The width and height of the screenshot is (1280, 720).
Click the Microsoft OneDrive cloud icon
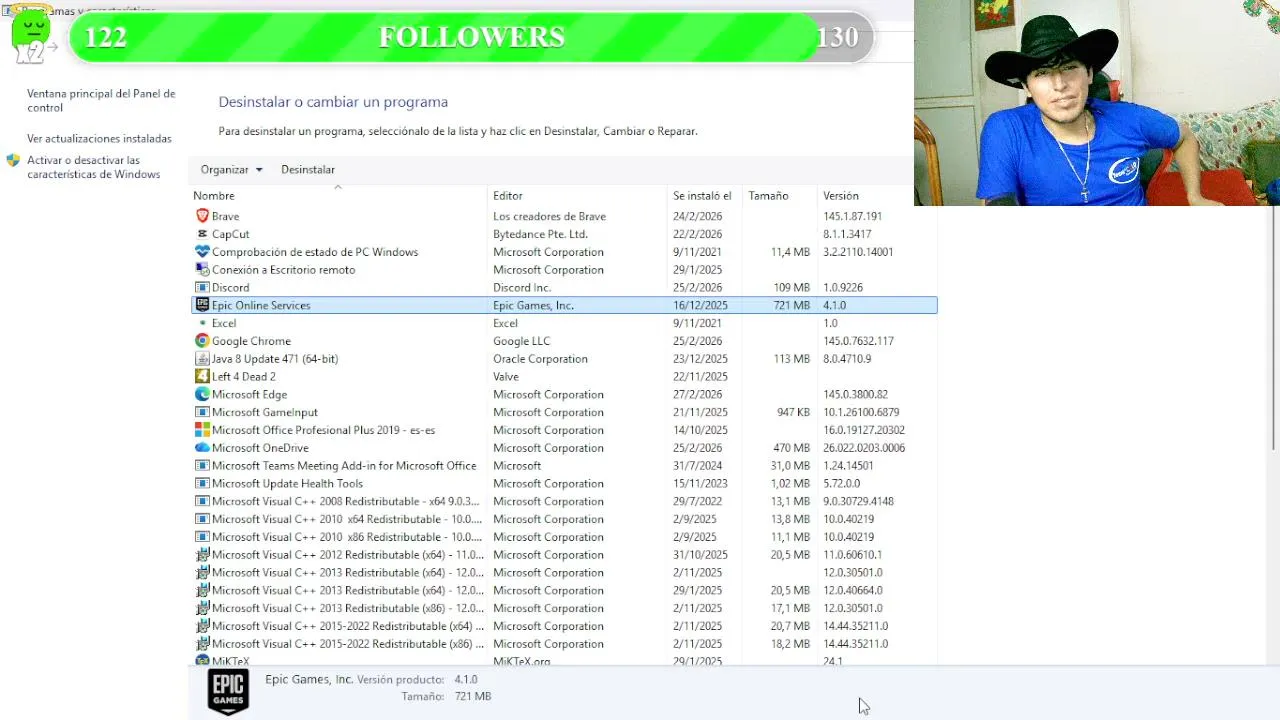point(202,448)
